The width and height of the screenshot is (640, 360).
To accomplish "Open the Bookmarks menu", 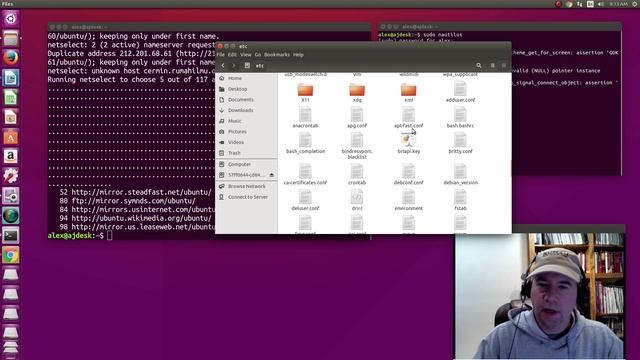I will [277, 54].
